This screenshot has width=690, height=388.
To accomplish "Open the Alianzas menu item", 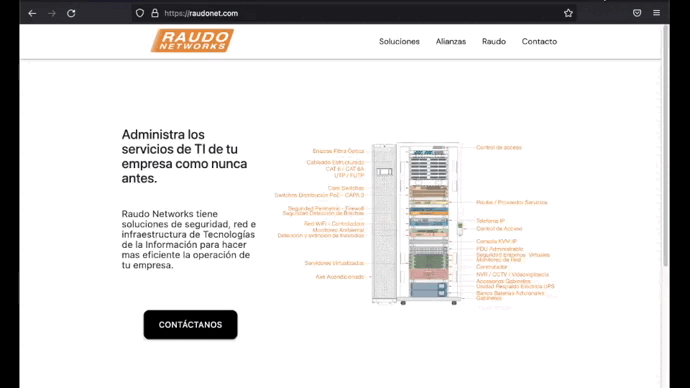I will point(451,41).
